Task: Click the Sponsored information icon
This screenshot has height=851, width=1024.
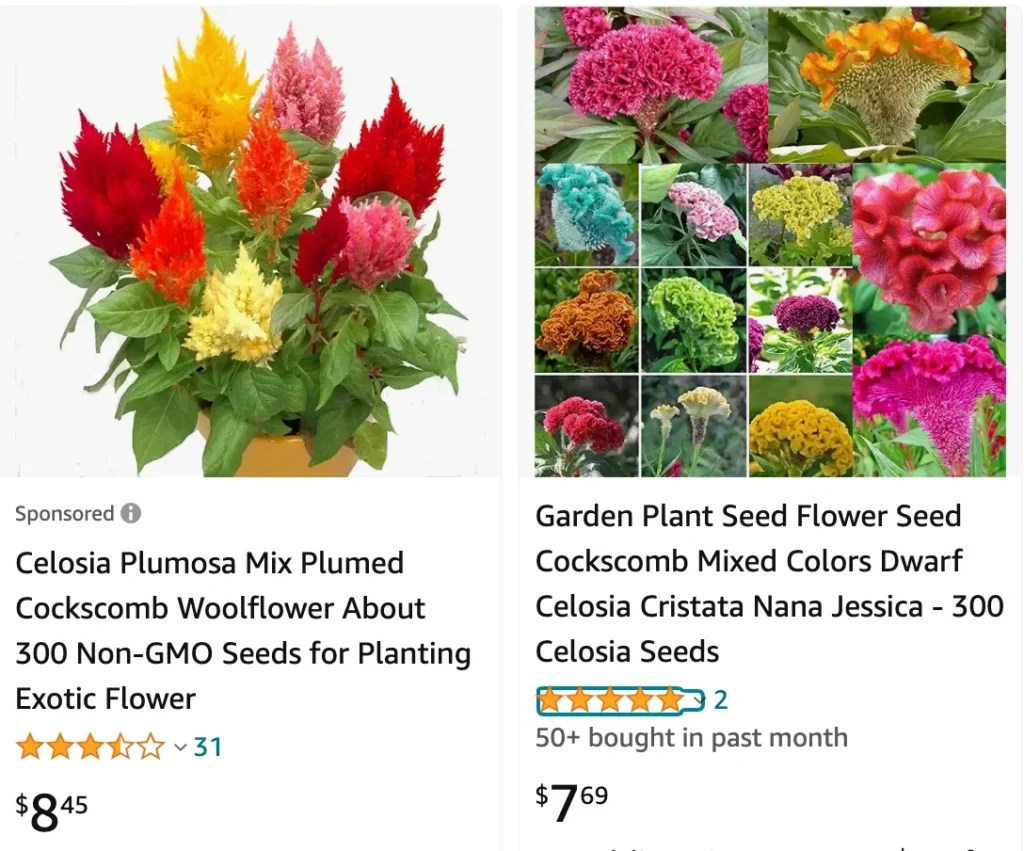Action: (x=131, y=513)
